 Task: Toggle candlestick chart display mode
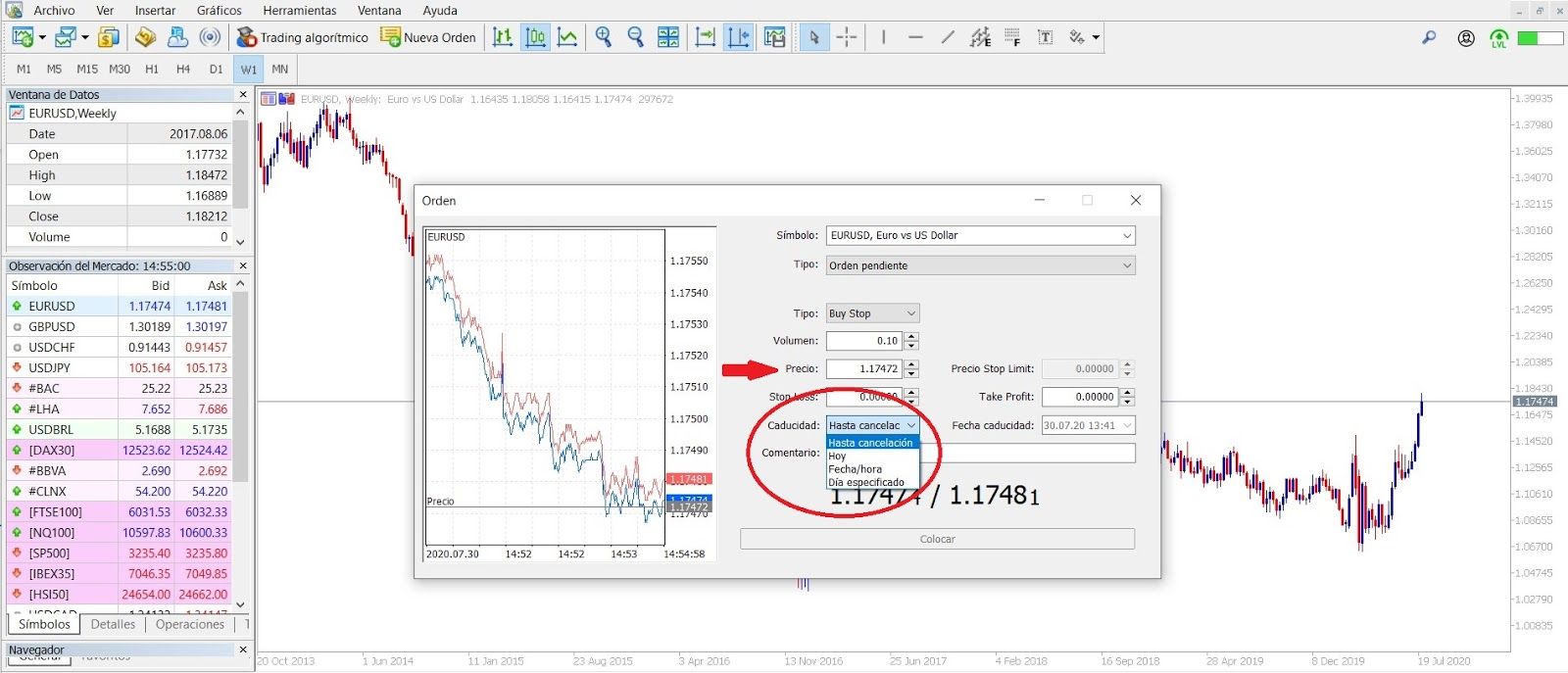(x=535, y=37)
